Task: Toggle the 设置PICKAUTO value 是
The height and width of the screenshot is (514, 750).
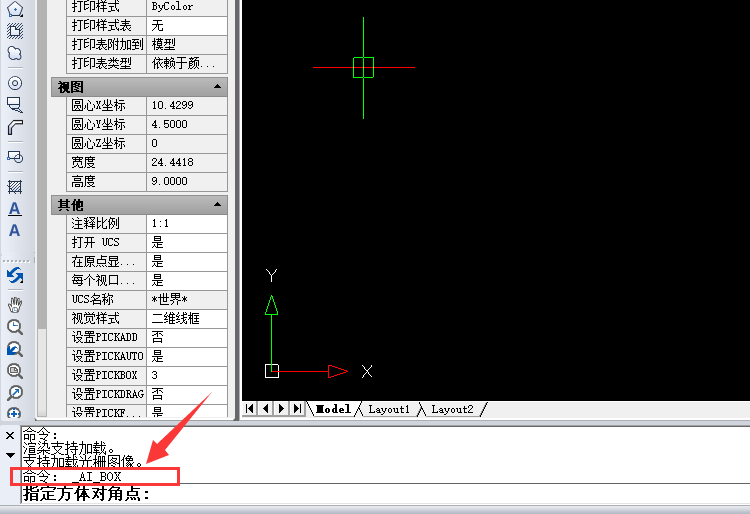Action: click(x=187, y=356)
